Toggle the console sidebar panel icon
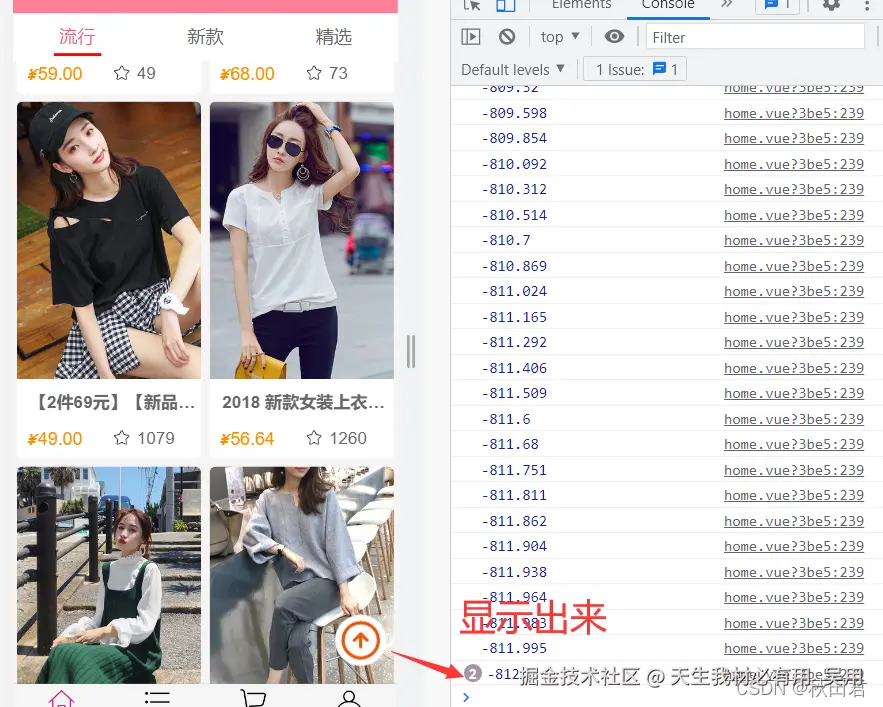883x707 pixels. tap(470, 36)
